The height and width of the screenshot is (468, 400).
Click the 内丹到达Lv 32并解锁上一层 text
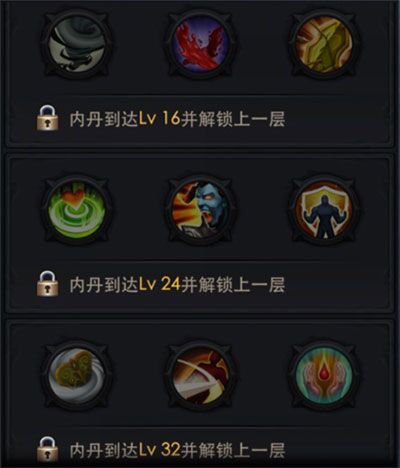(x=177, y=450)
